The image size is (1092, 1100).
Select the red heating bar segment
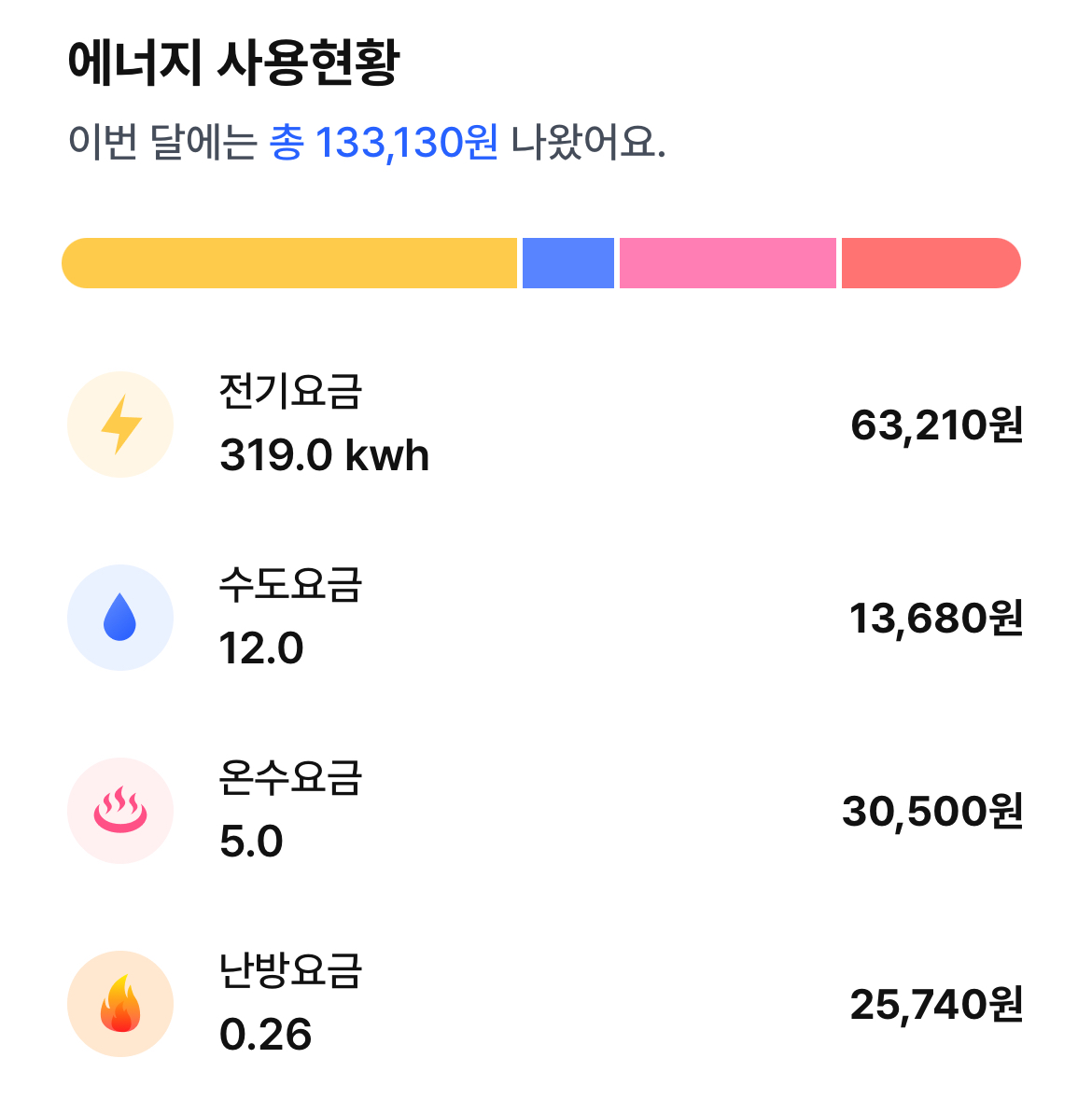(930, 263)
